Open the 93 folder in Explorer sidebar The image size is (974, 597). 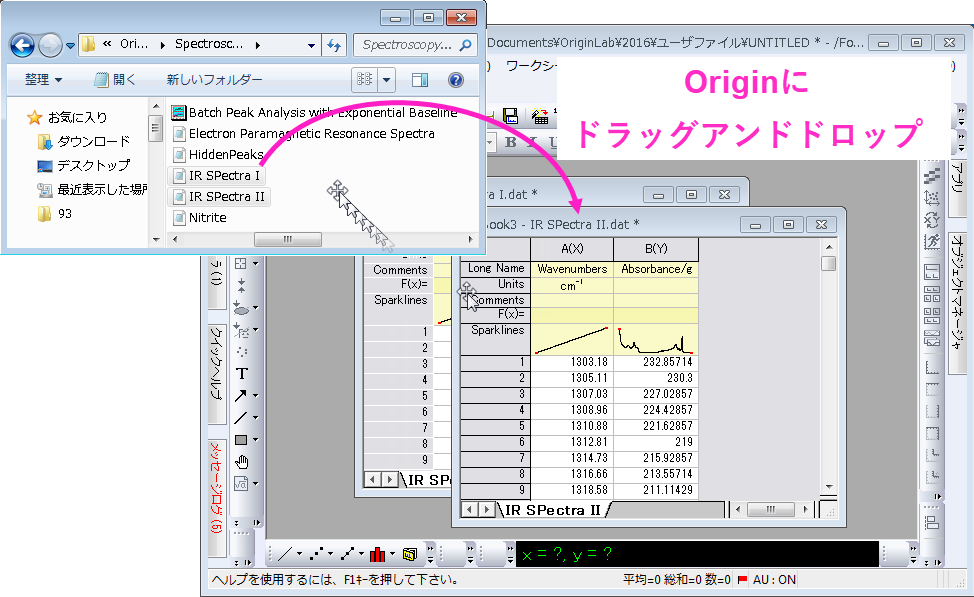coord(55,214)
